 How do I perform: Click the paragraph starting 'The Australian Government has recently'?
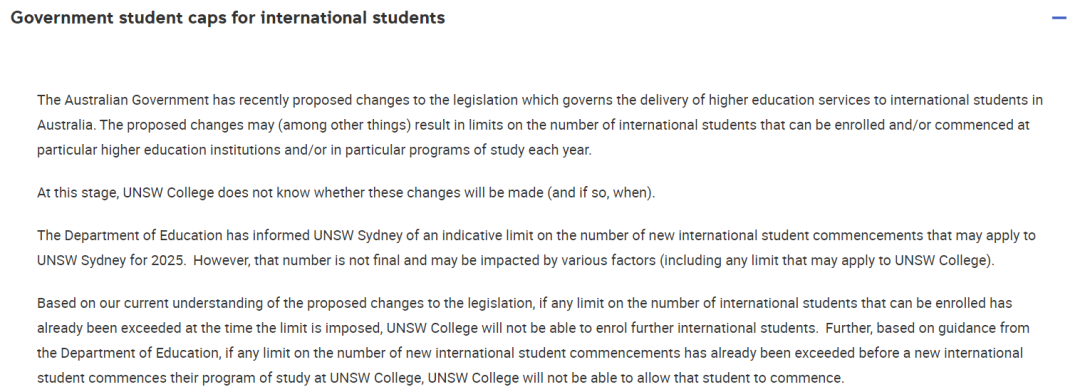click(x=540, y=125)
